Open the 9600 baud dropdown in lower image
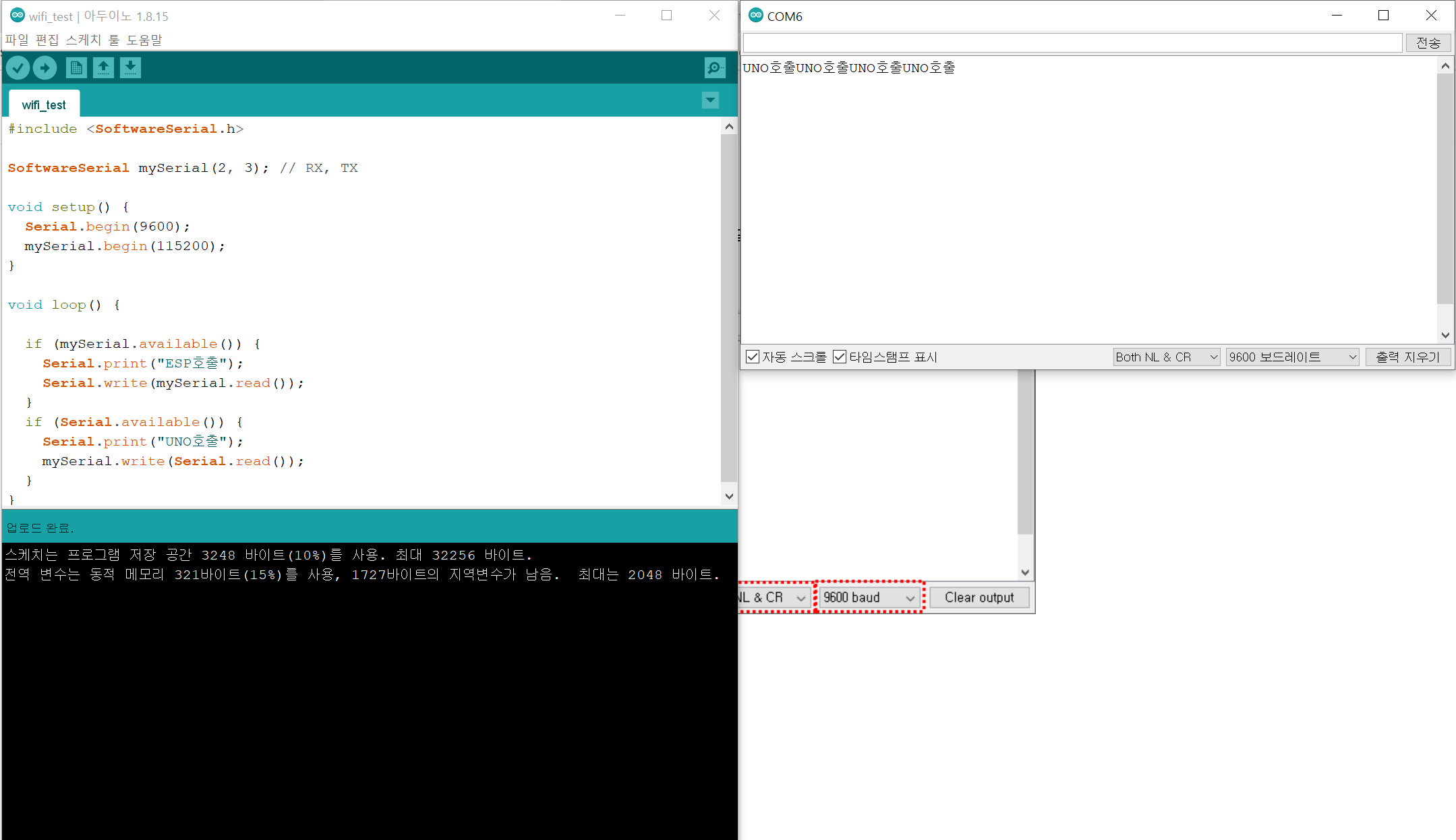This screenshot has width=1456, height=840. pos(869,597)
